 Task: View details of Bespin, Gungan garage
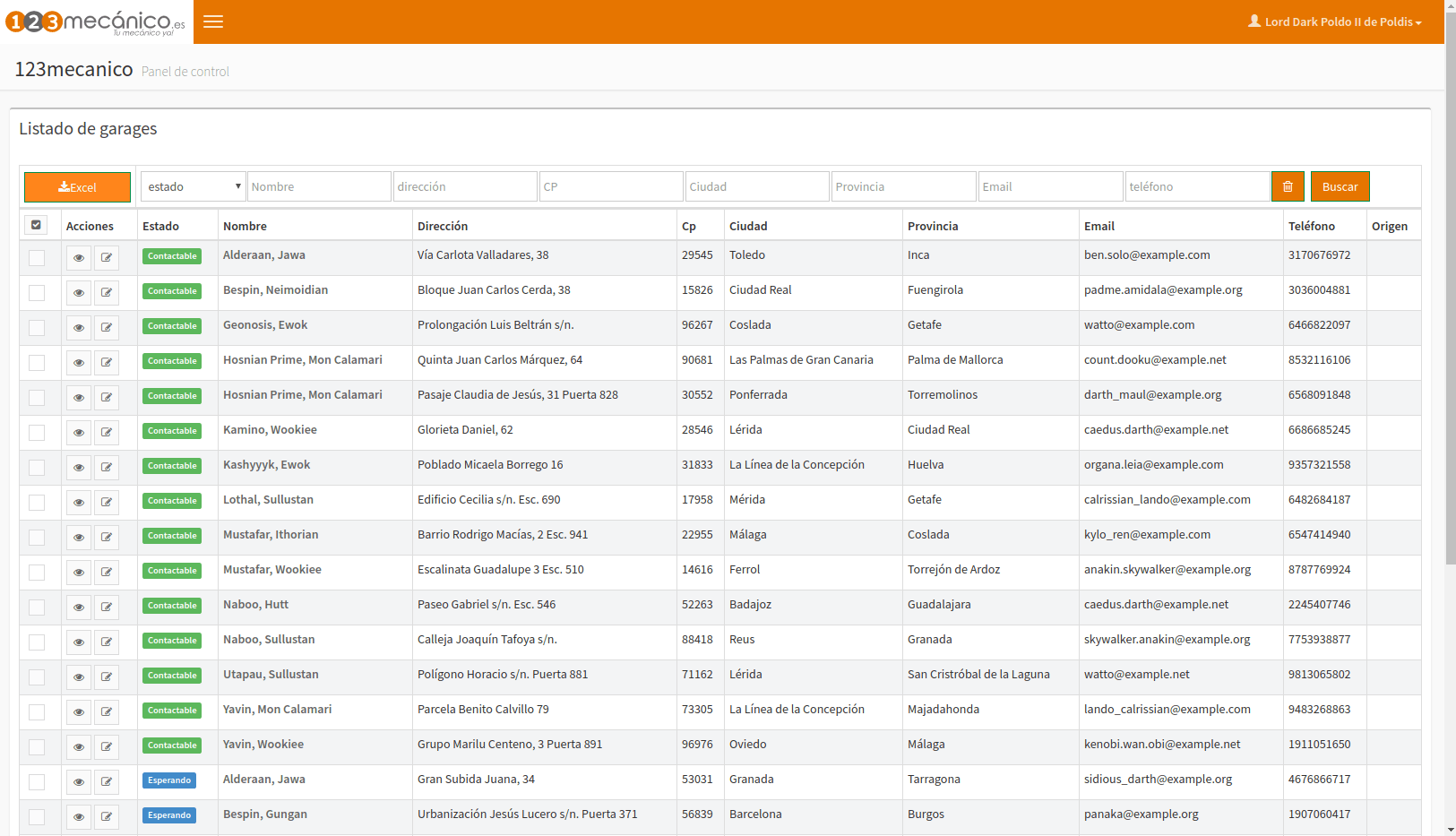tap(79, 817)
